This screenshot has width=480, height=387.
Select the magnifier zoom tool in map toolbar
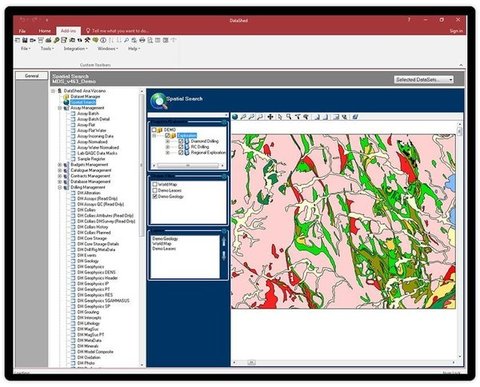coord(288,117)
